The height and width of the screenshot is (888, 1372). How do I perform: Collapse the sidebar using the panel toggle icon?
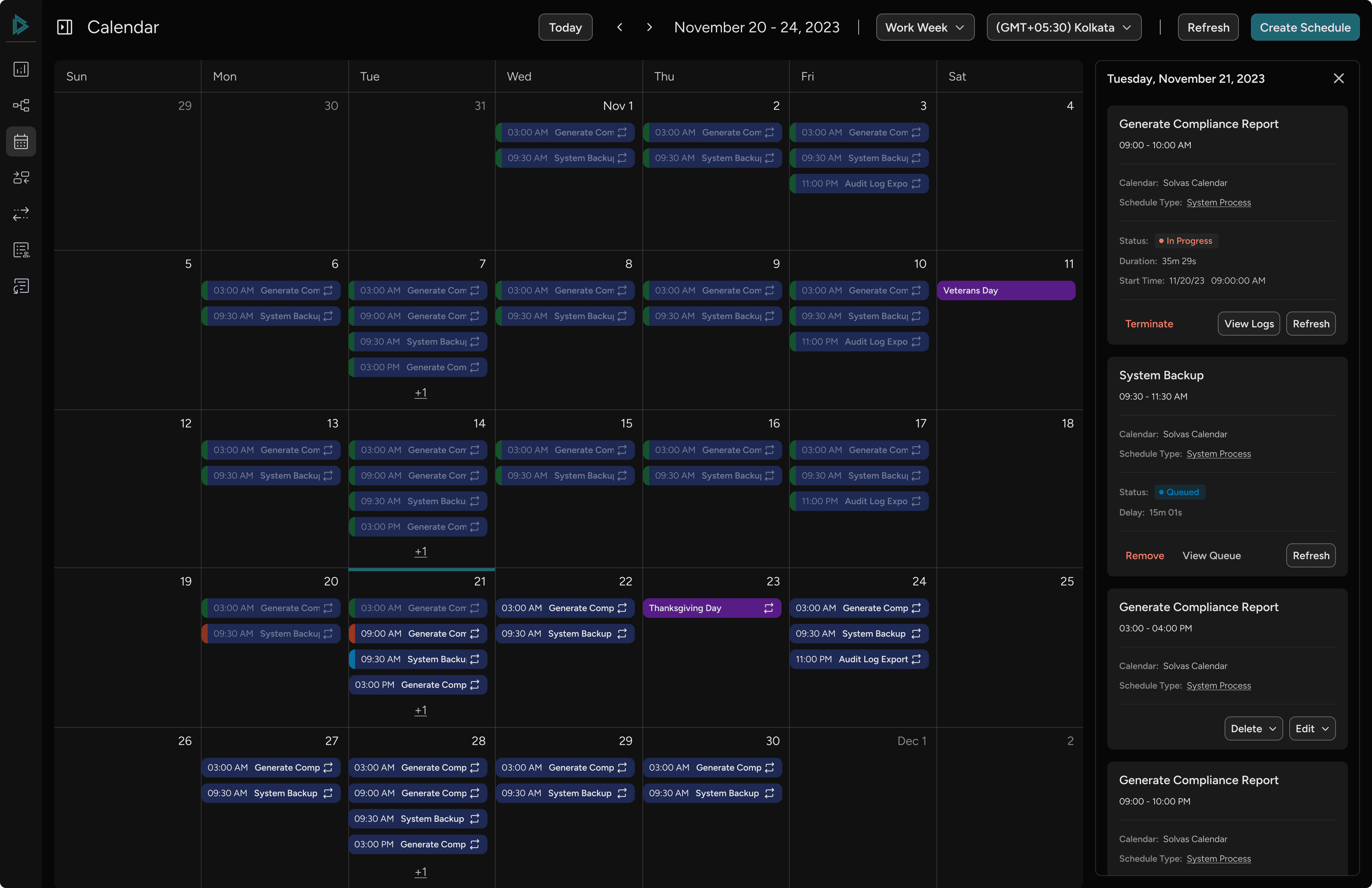[x=64, y=27]
